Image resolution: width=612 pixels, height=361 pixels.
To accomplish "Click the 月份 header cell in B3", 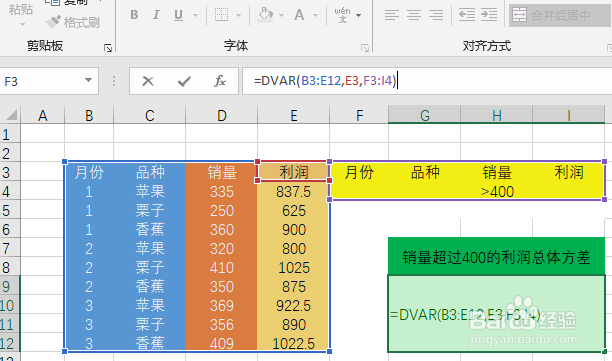I will tap(89, 172).
